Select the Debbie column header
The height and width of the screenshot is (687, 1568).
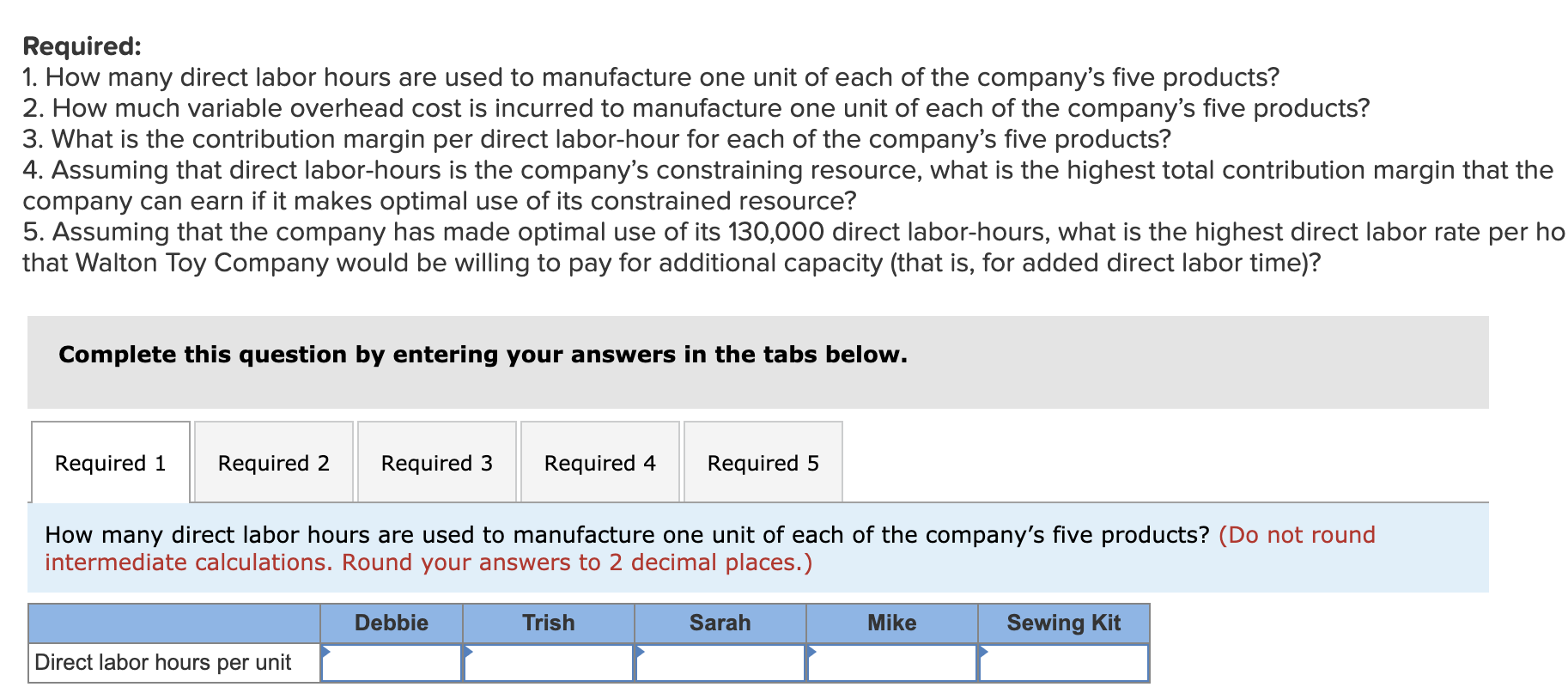pos(391,623)
